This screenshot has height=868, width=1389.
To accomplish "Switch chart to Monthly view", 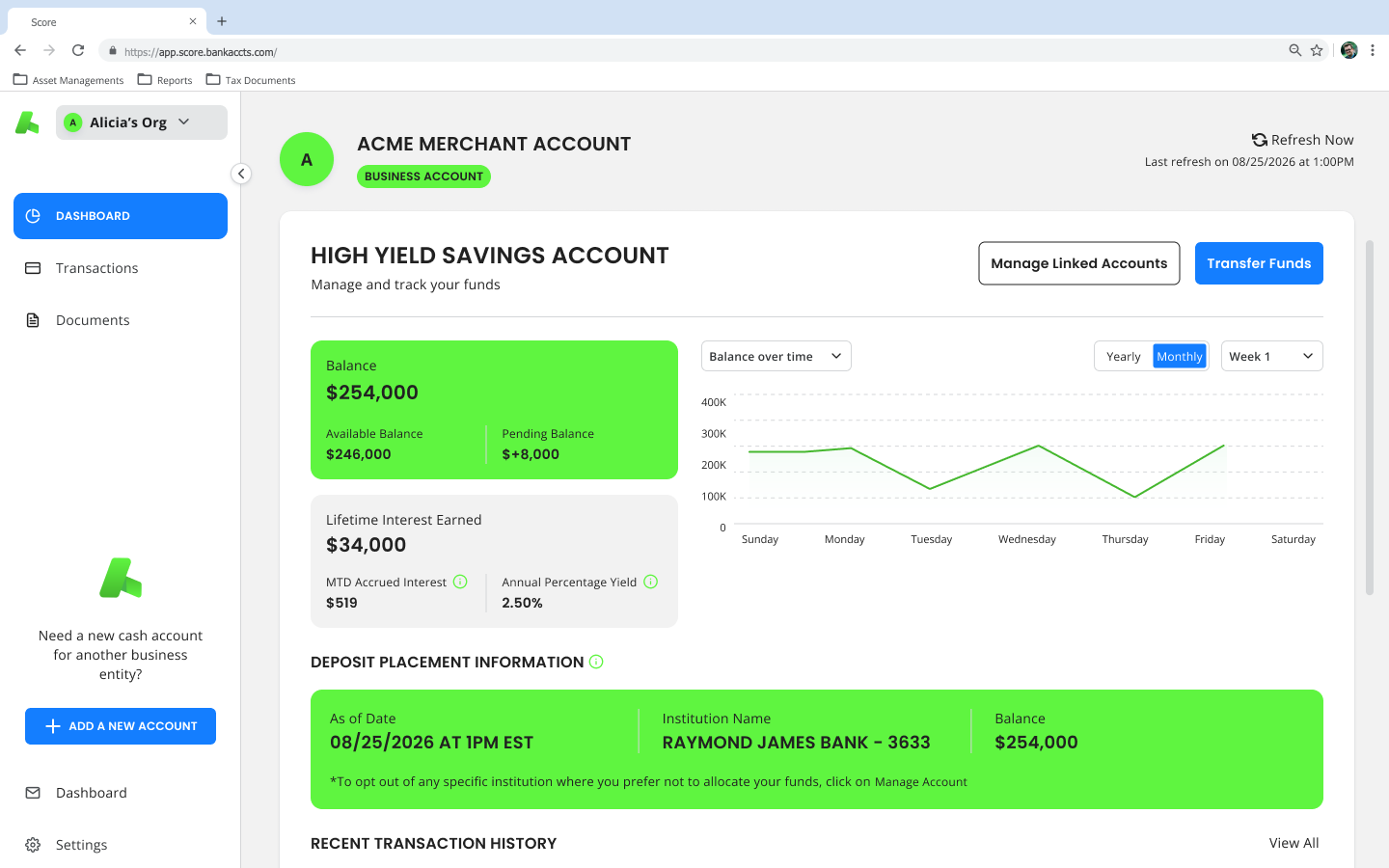I will coord(1180,357).
